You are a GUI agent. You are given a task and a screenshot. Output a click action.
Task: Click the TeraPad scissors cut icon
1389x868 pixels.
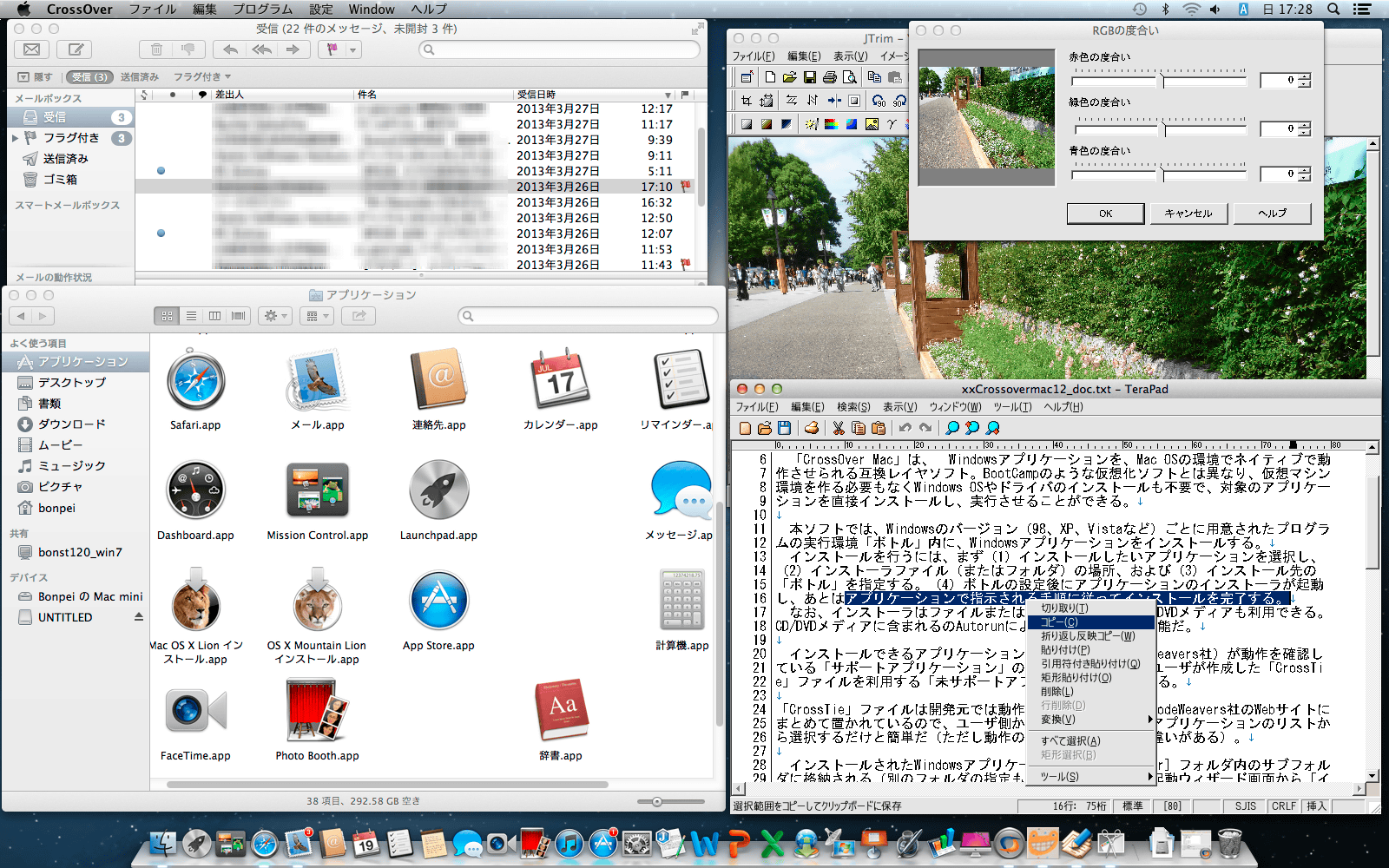tap(838, 428)
